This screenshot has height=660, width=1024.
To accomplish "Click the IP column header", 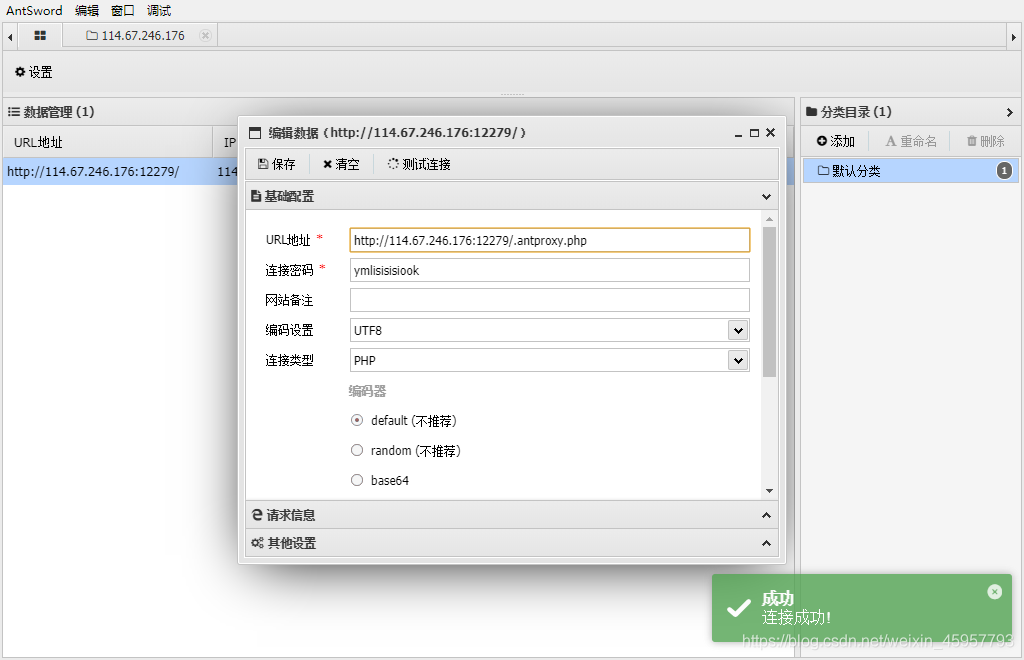I will (x=229, y=142).
